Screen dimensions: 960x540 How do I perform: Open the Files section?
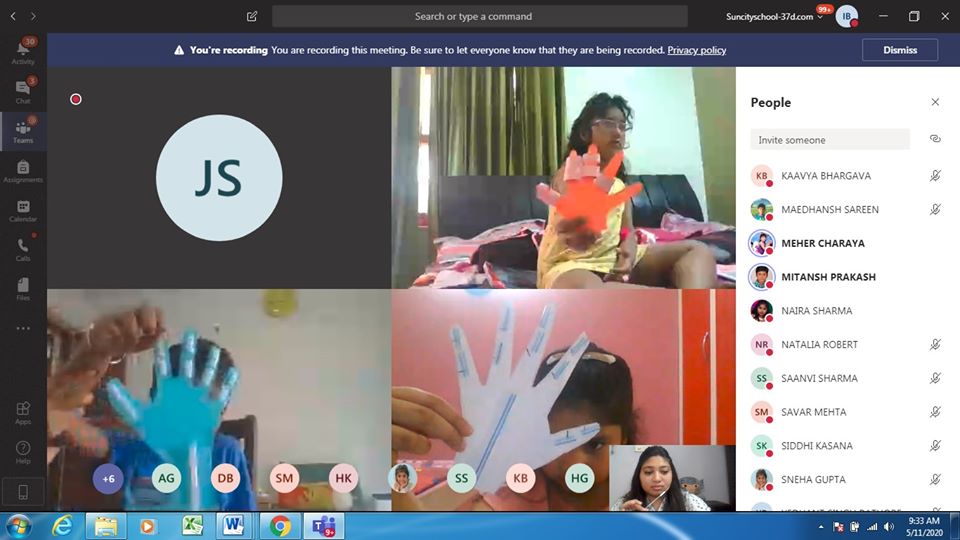point(23,288)
